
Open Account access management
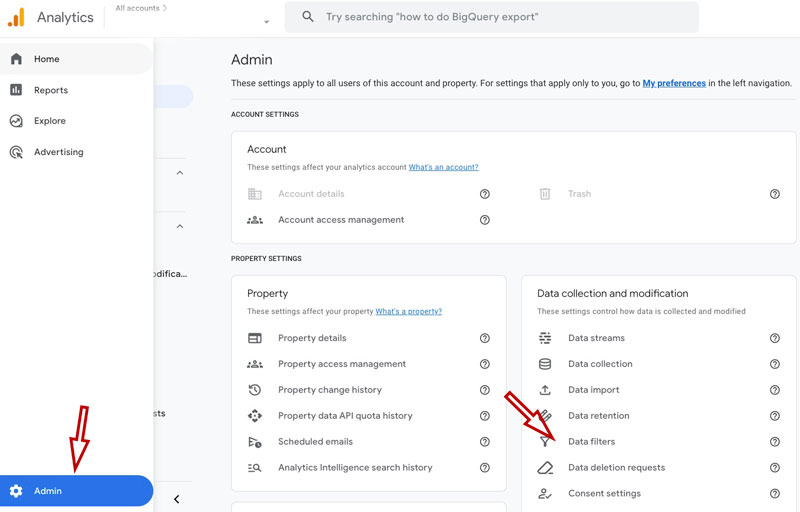[x=341, y=220]
